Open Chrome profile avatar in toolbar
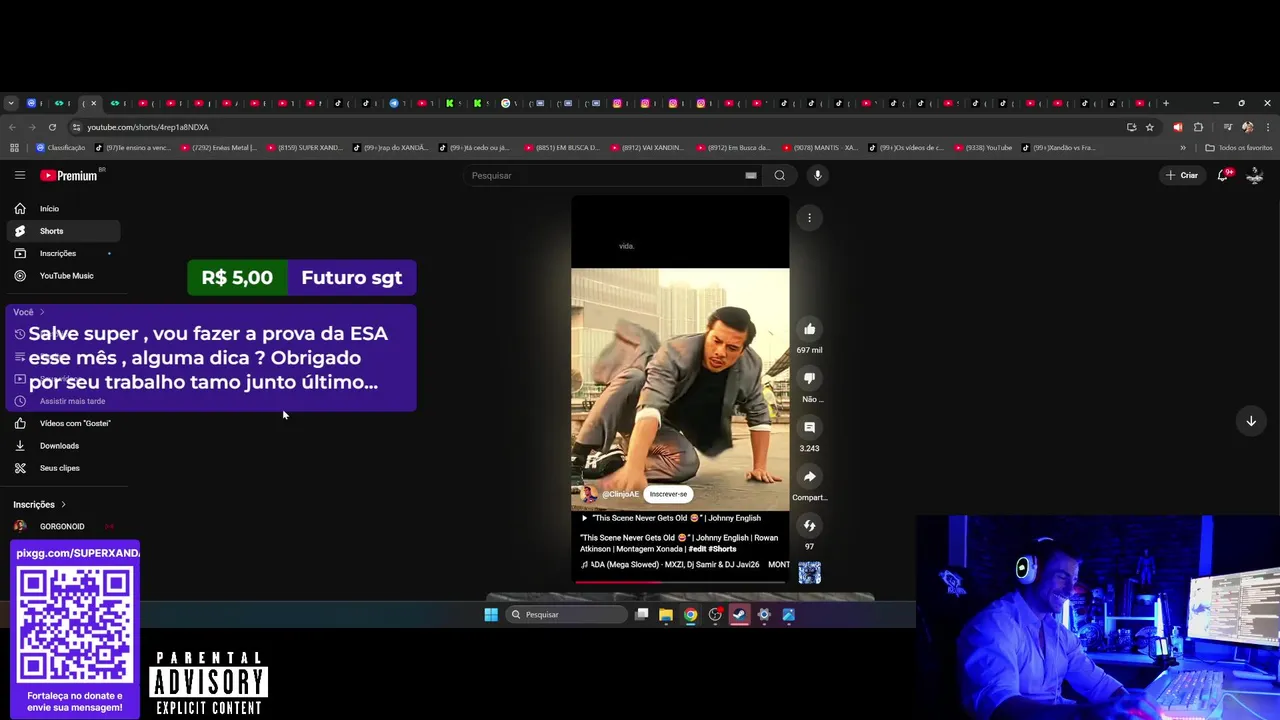The width and height of the screenshot is (1280, 720). (x=1247, y=127)
